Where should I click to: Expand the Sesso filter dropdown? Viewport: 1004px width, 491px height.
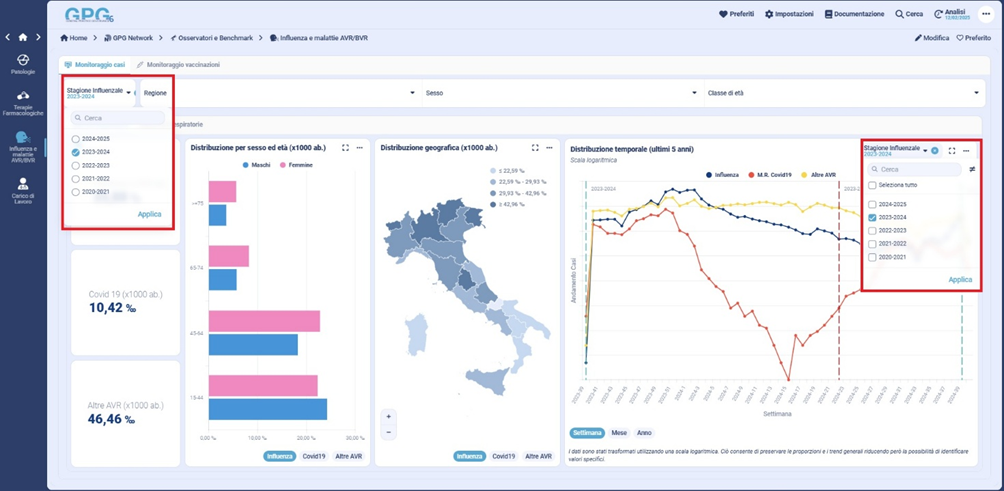pyautogui.click(x=695, y=93)
